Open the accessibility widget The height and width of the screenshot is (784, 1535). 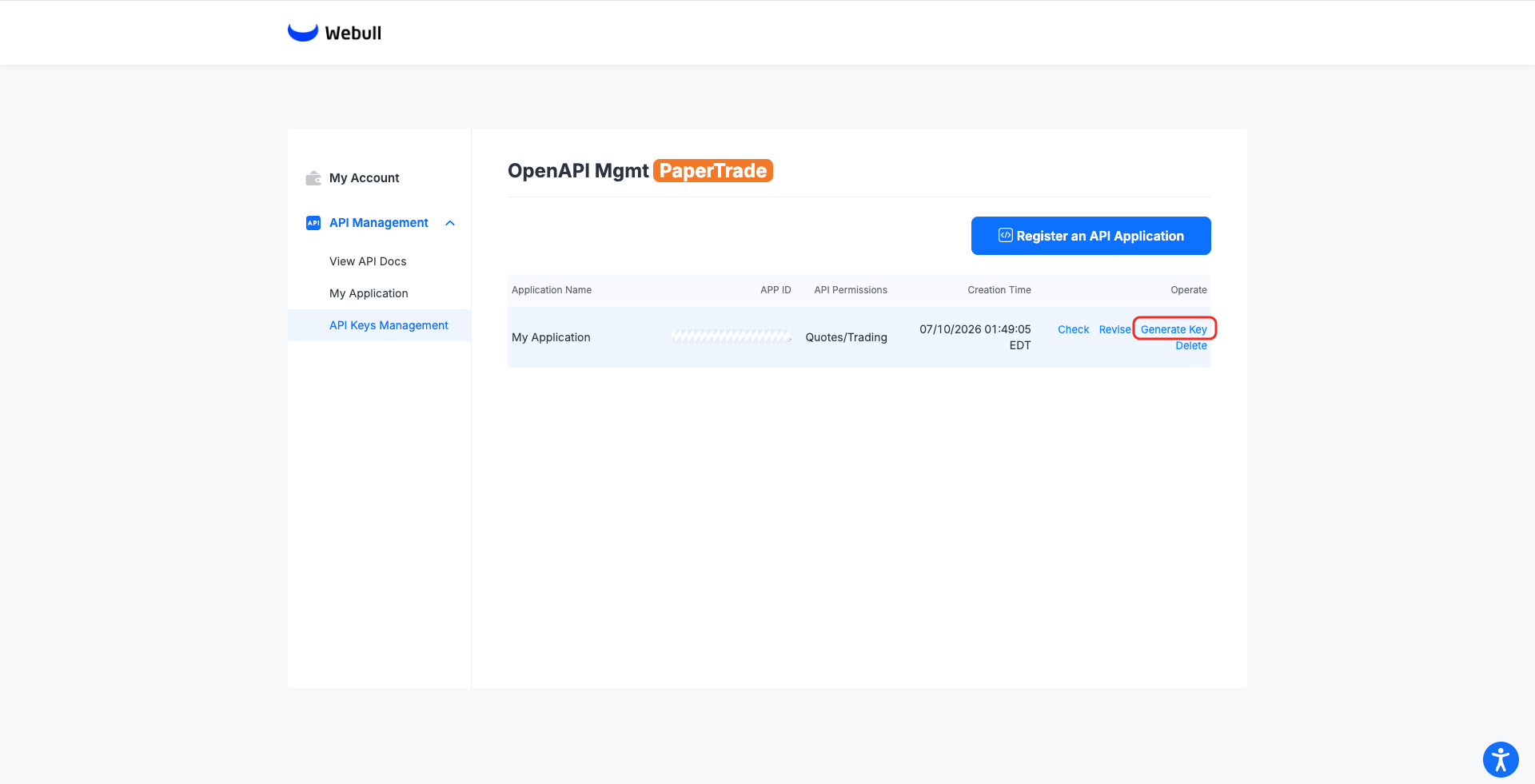[x=1501, y=759]
